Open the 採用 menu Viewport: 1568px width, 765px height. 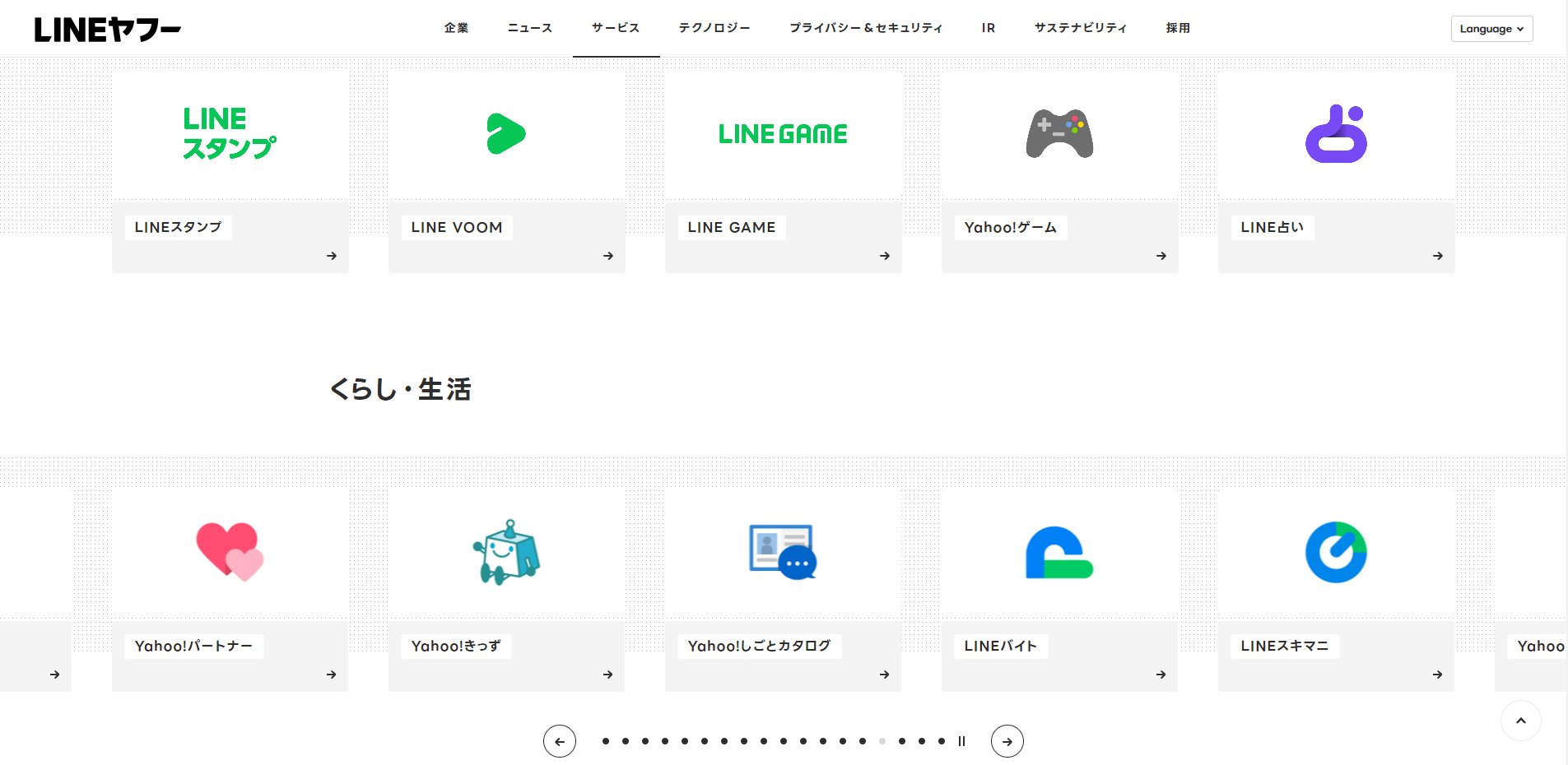1178,28
